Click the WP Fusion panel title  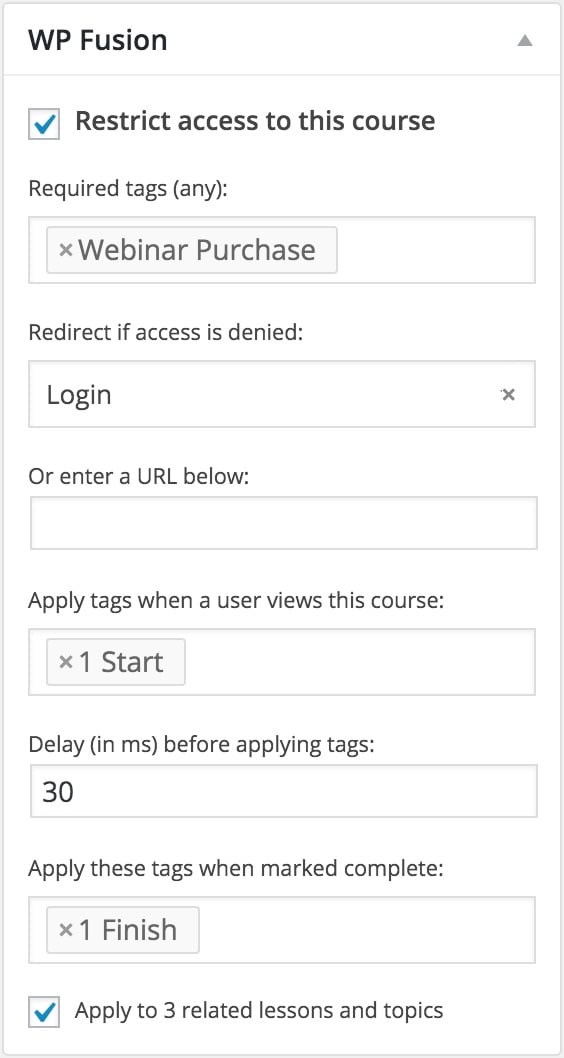98,40
